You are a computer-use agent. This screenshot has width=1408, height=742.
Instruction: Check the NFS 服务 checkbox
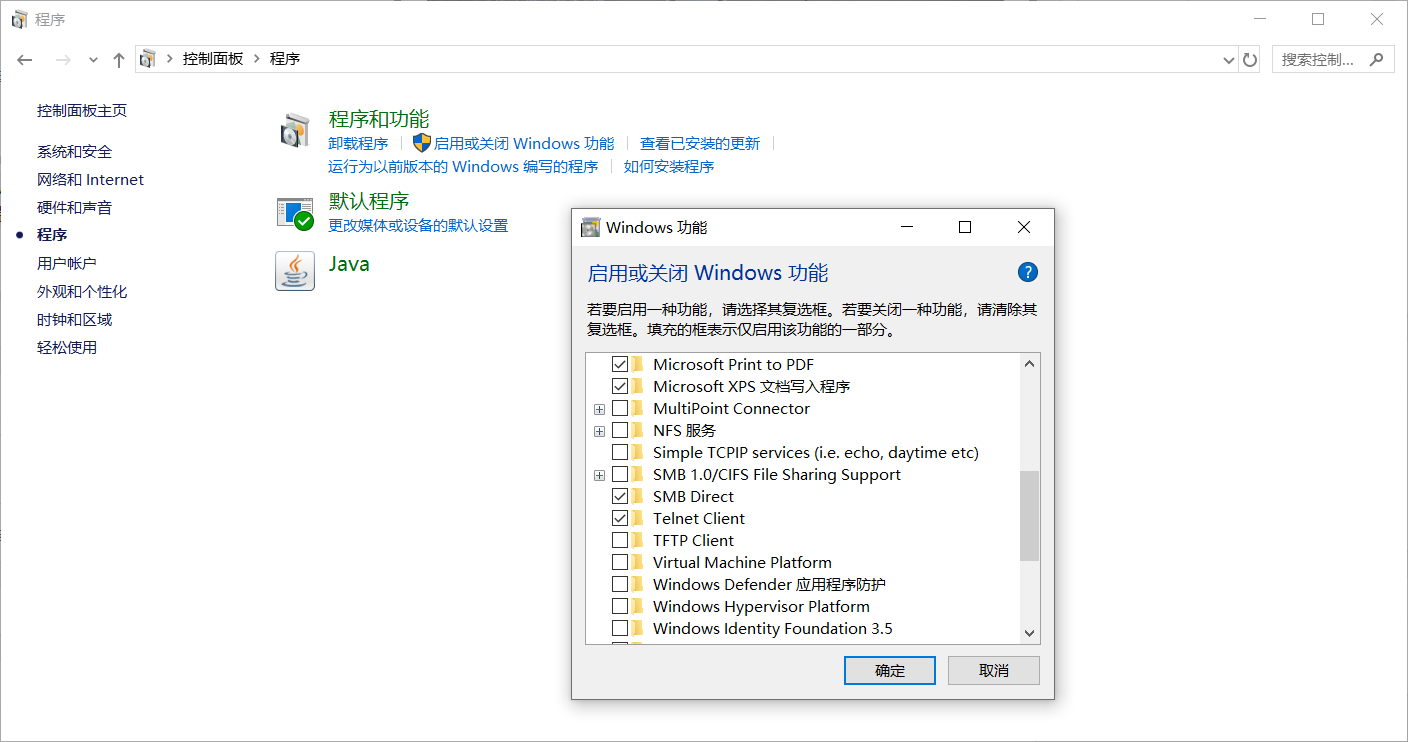tap(620, 430)
